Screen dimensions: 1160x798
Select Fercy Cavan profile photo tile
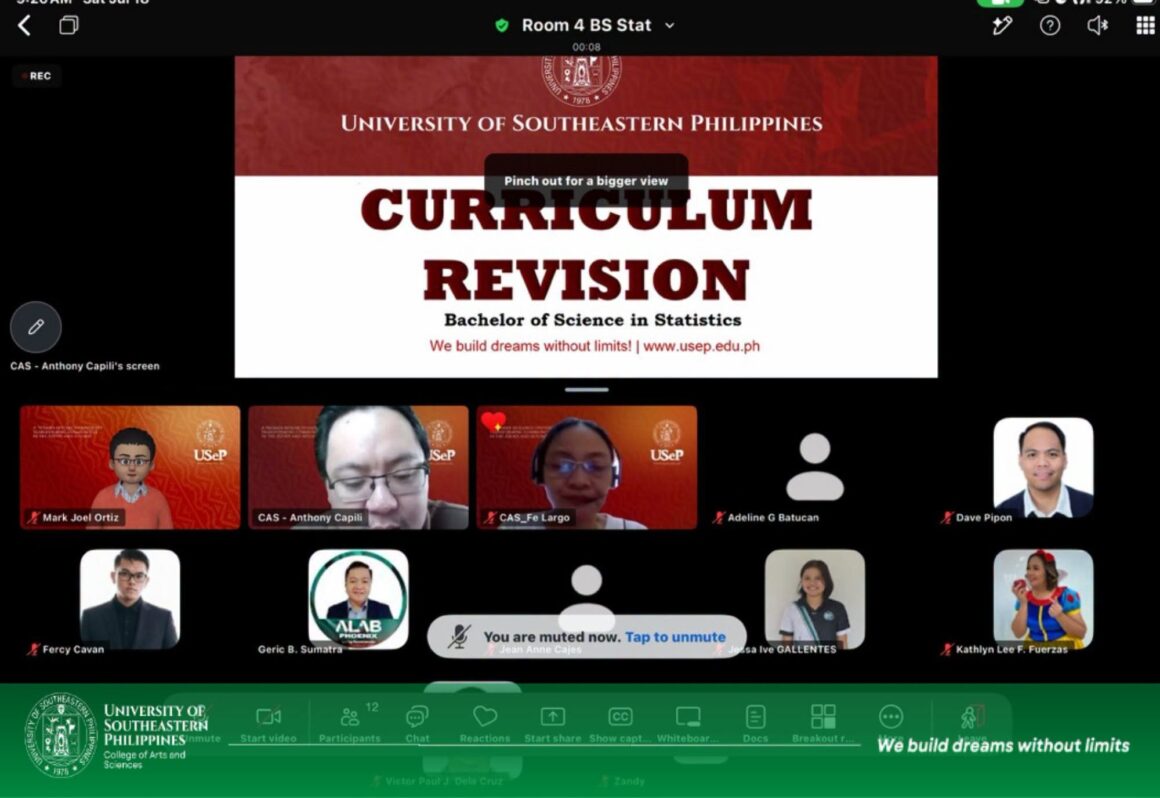click(130, 599)
